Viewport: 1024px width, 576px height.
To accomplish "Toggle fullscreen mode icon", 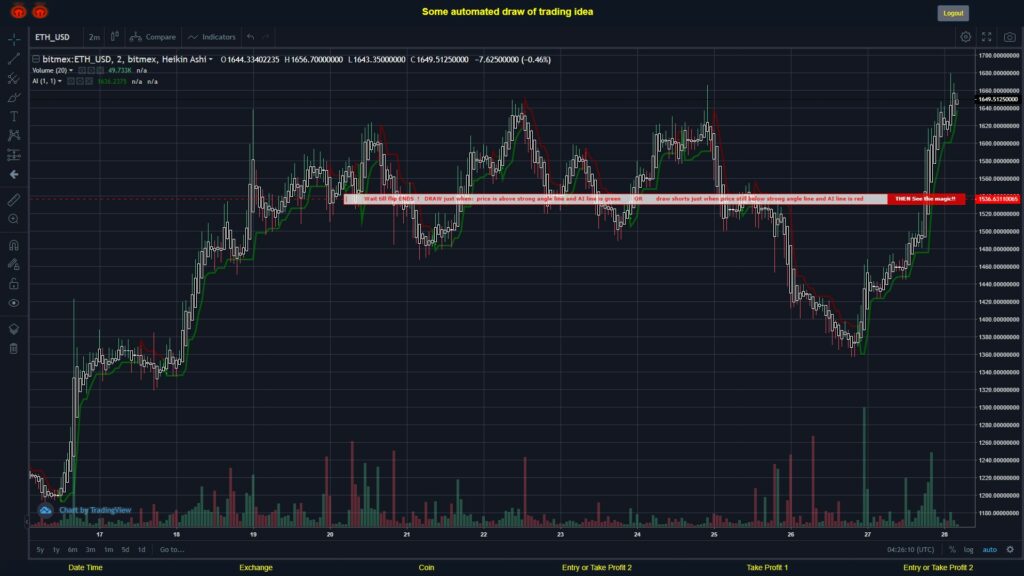I will (987, 37).
